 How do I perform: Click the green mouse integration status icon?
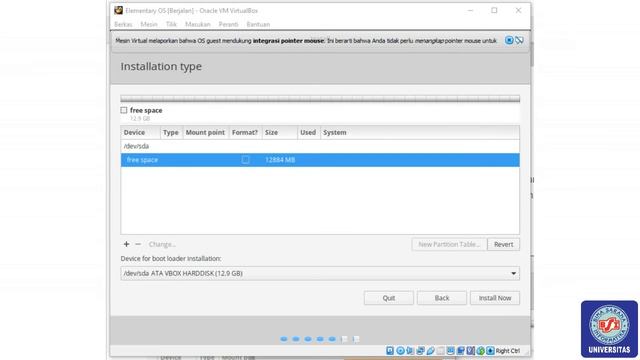[x=480, y=351]
